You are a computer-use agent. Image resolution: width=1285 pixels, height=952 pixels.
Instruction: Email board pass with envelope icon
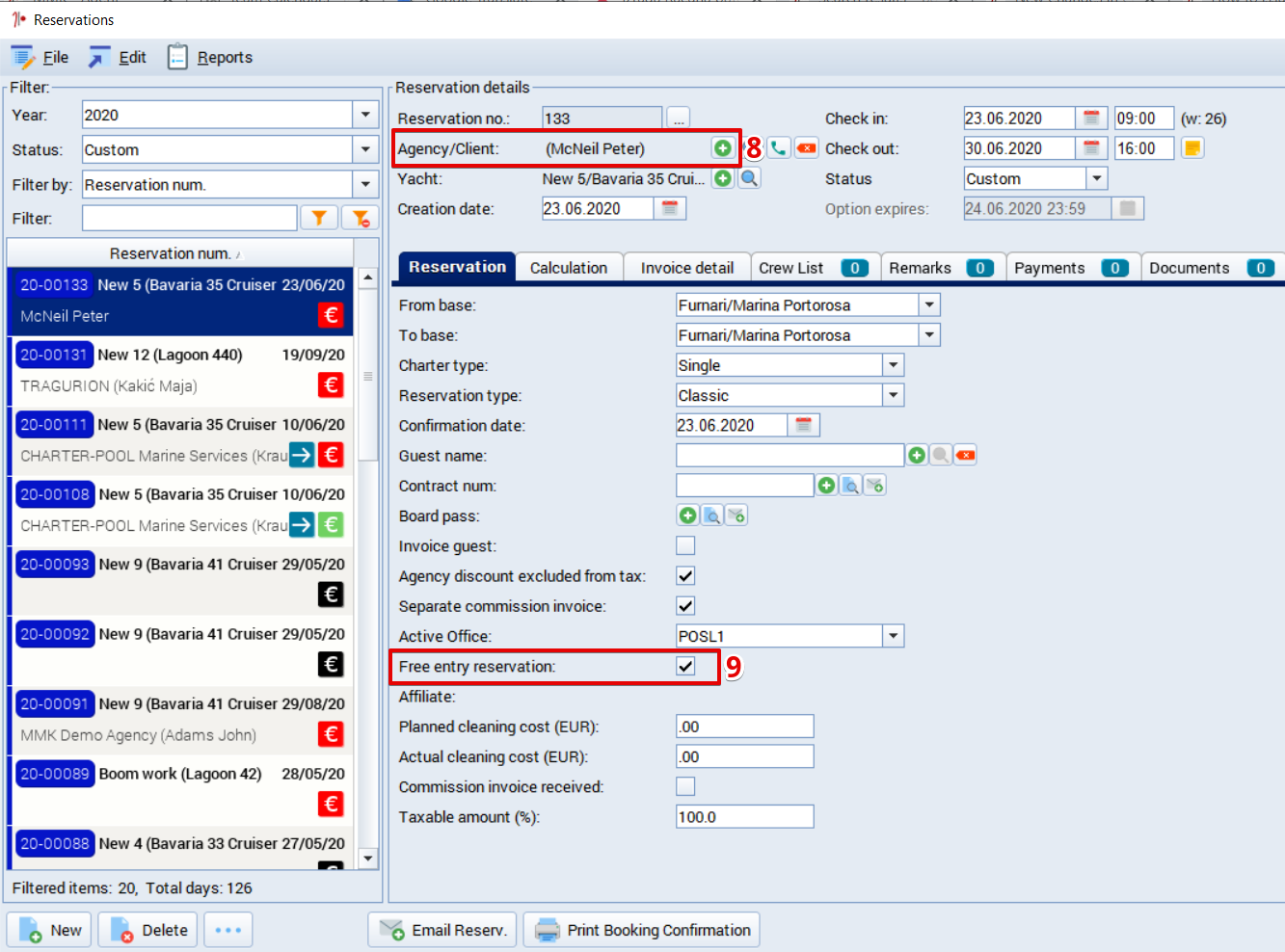point(736,516)
